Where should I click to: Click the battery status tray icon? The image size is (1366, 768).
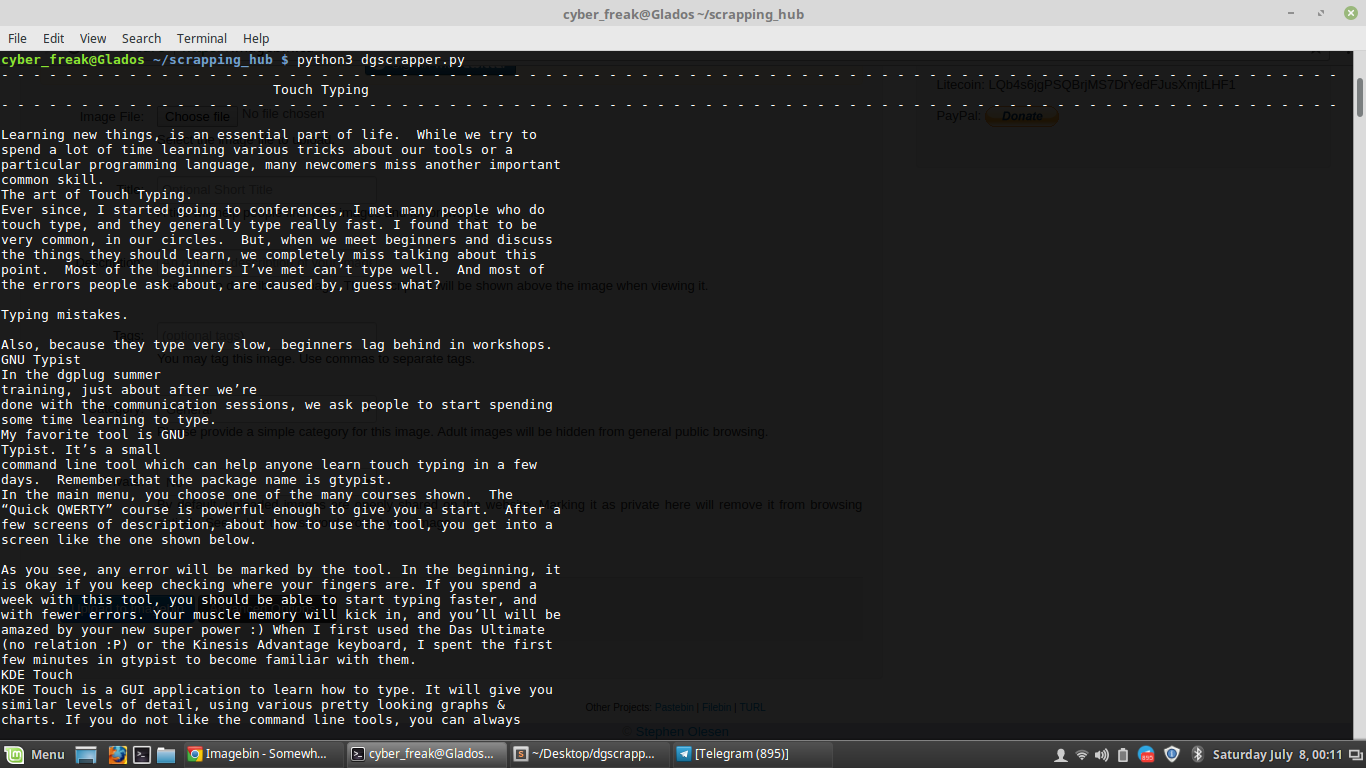pos(1123,754)
